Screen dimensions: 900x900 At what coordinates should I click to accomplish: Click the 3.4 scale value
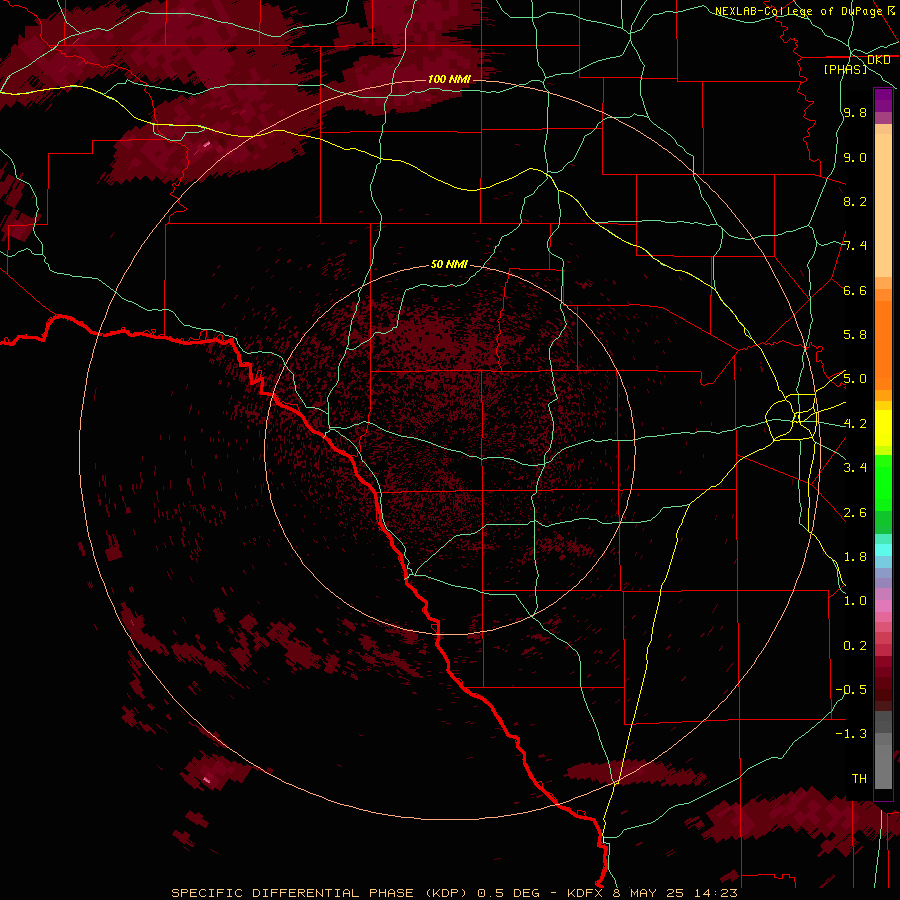coord(855,468)
